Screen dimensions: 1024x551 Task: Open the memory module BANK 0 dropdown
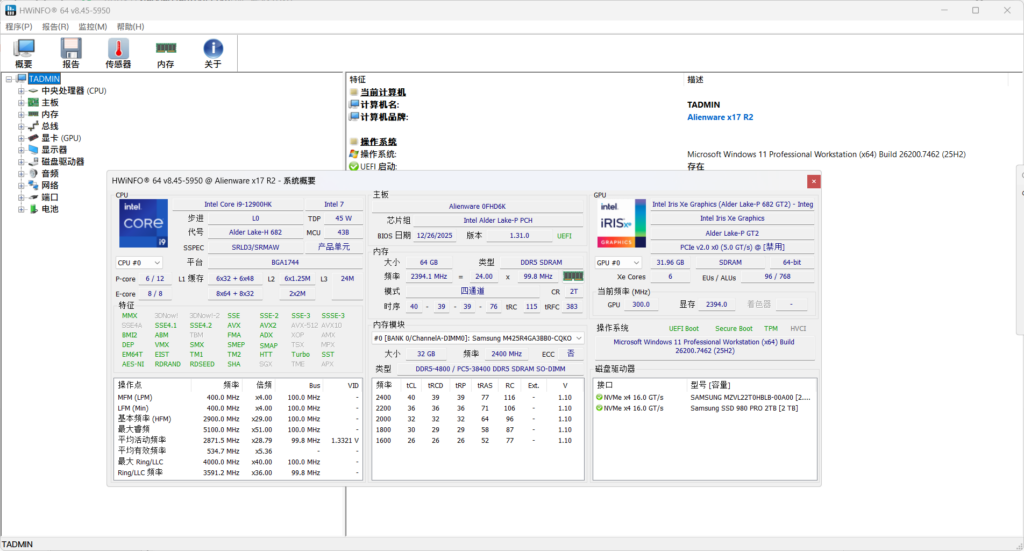(477, 338)
